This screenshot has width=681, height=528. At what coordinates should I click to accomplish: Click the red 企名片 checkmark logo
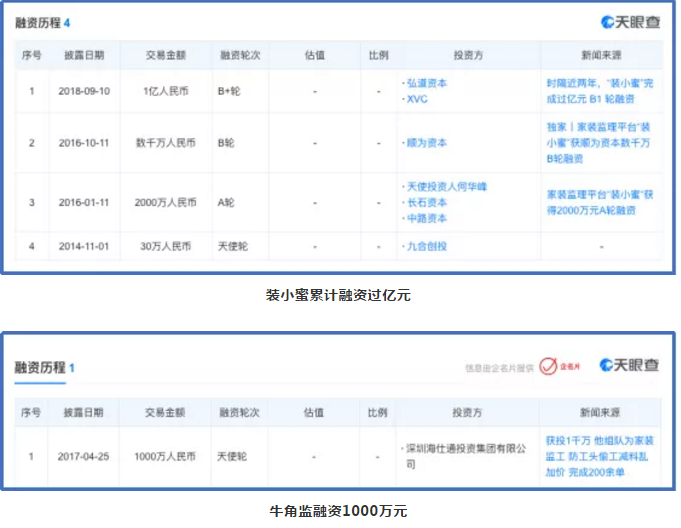pos(559,366)
